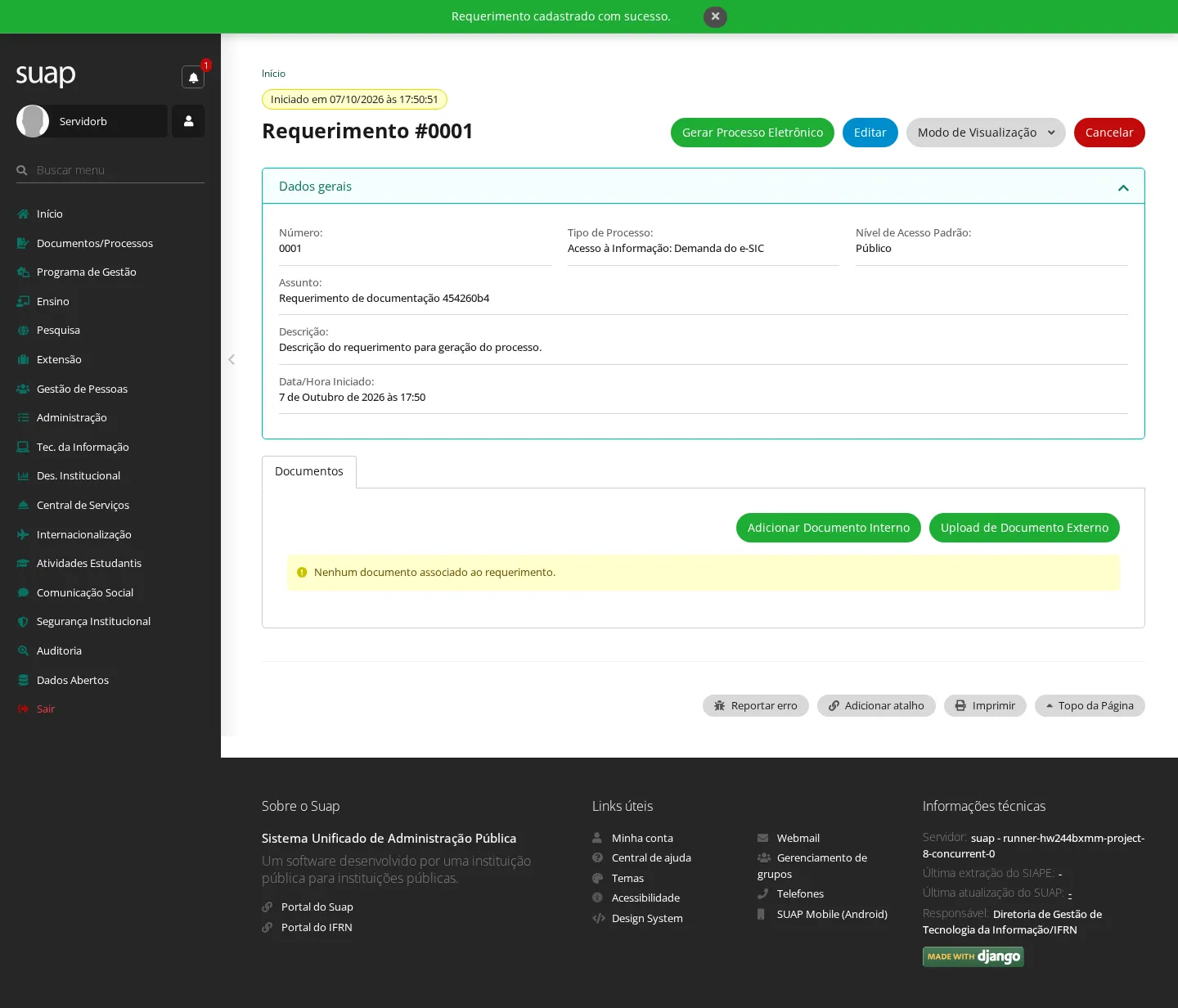1178x1008 pixels.
Task: Click the Reportar erro button
Action: (x=756, y=705)
